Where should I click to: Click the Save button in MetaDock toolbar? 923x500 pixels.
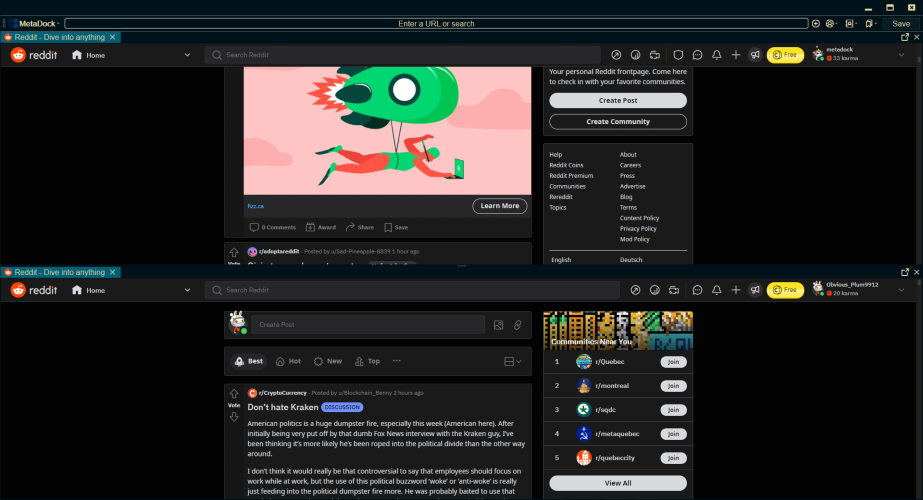(x=901, y=24)
